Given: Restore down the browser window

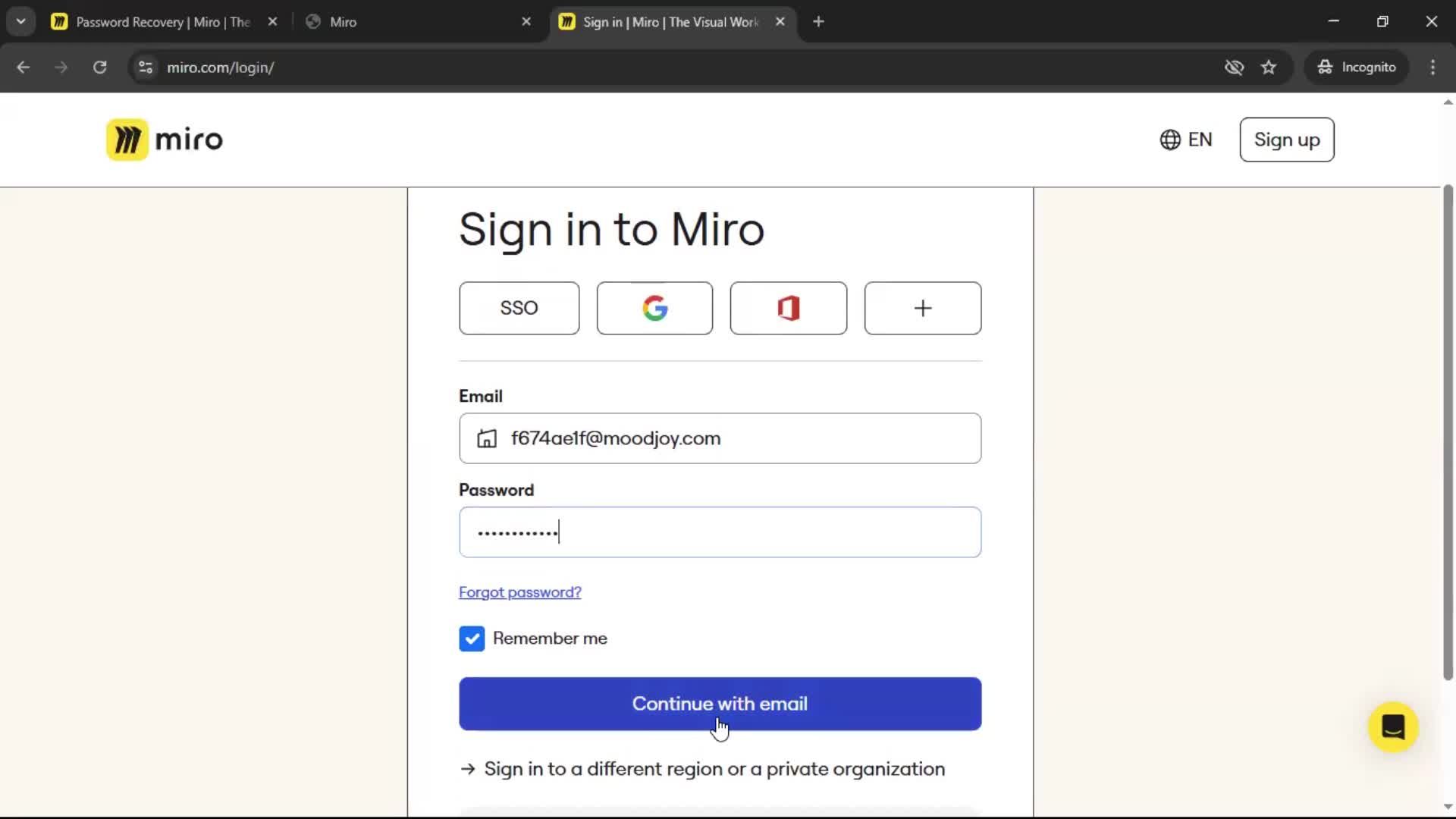Looking at the screenshot, I should point(1382,22).
